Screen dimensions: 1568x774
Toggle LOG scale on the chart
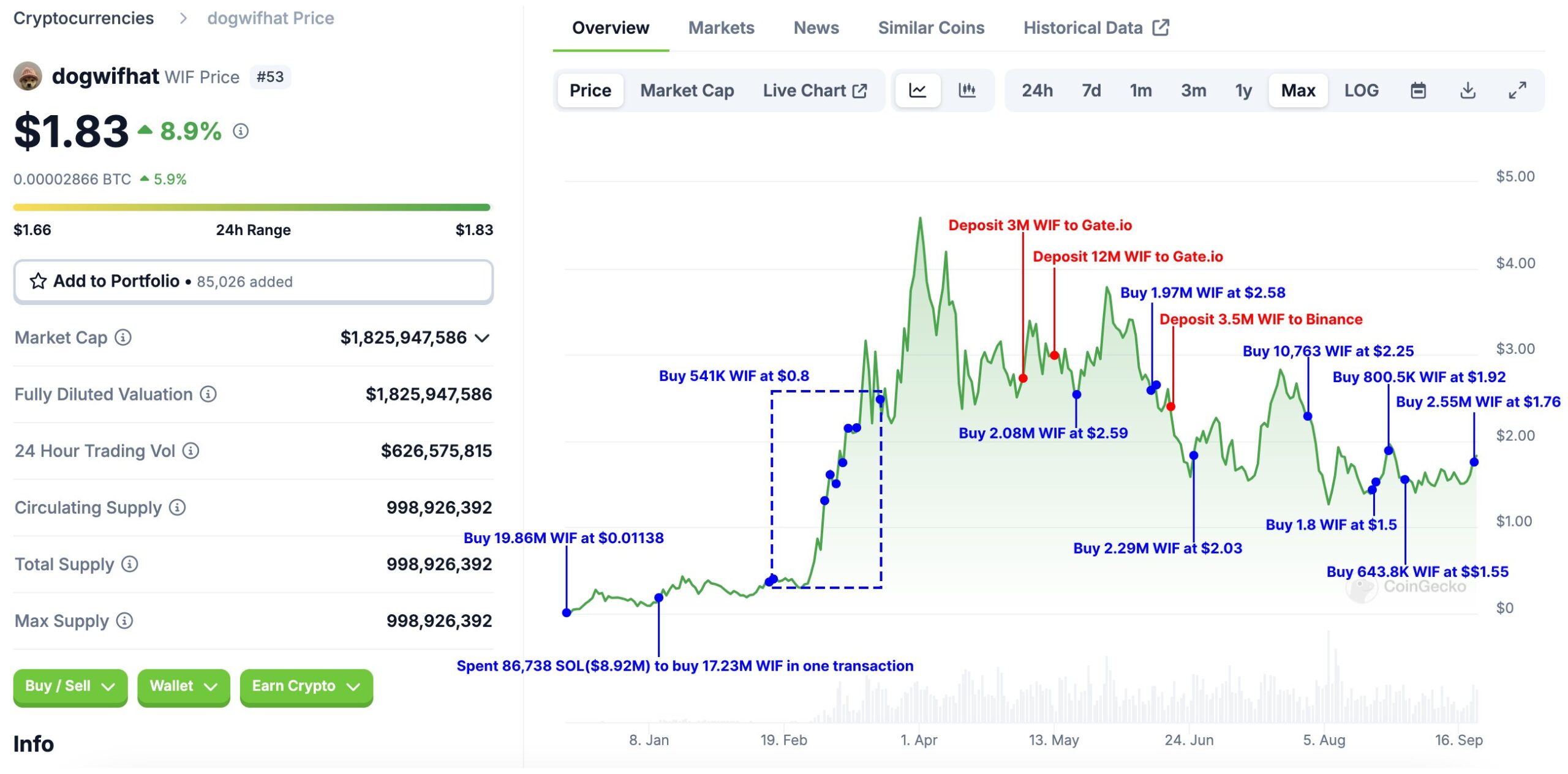(x=1361, y=91)
